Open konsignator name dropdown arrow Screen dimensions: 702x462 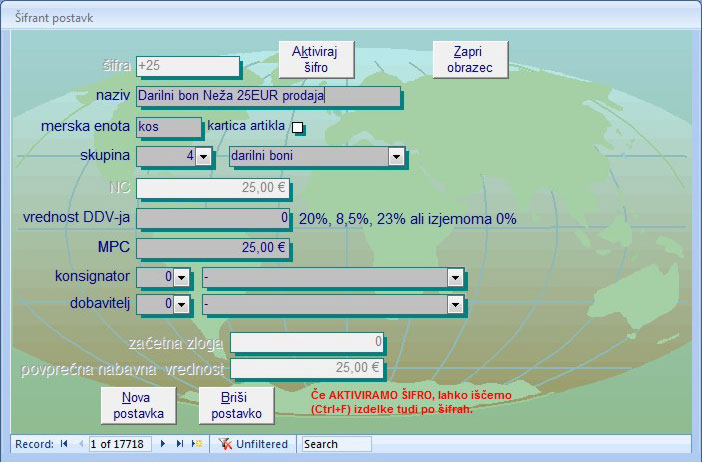coord(456,276)
